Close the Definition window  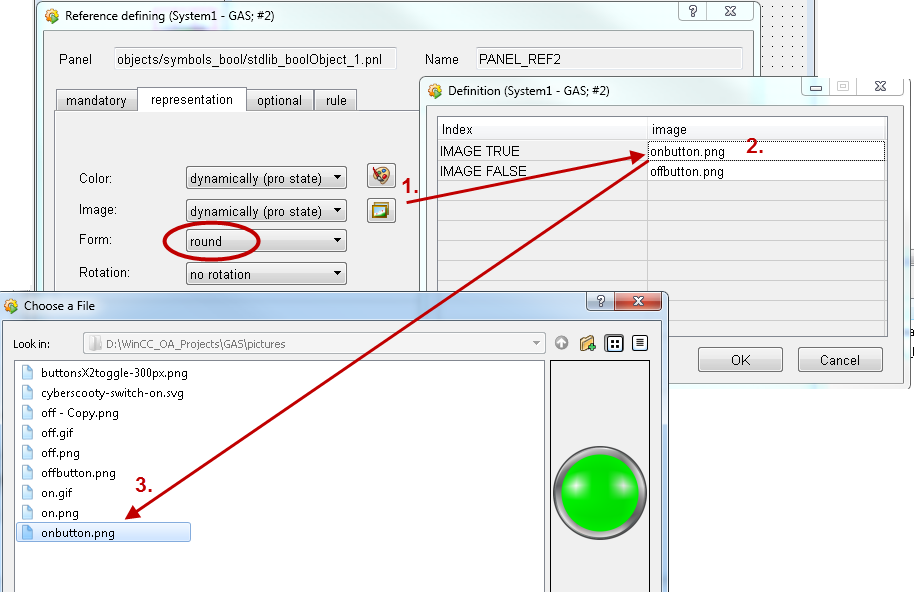(x=880, y=86)
